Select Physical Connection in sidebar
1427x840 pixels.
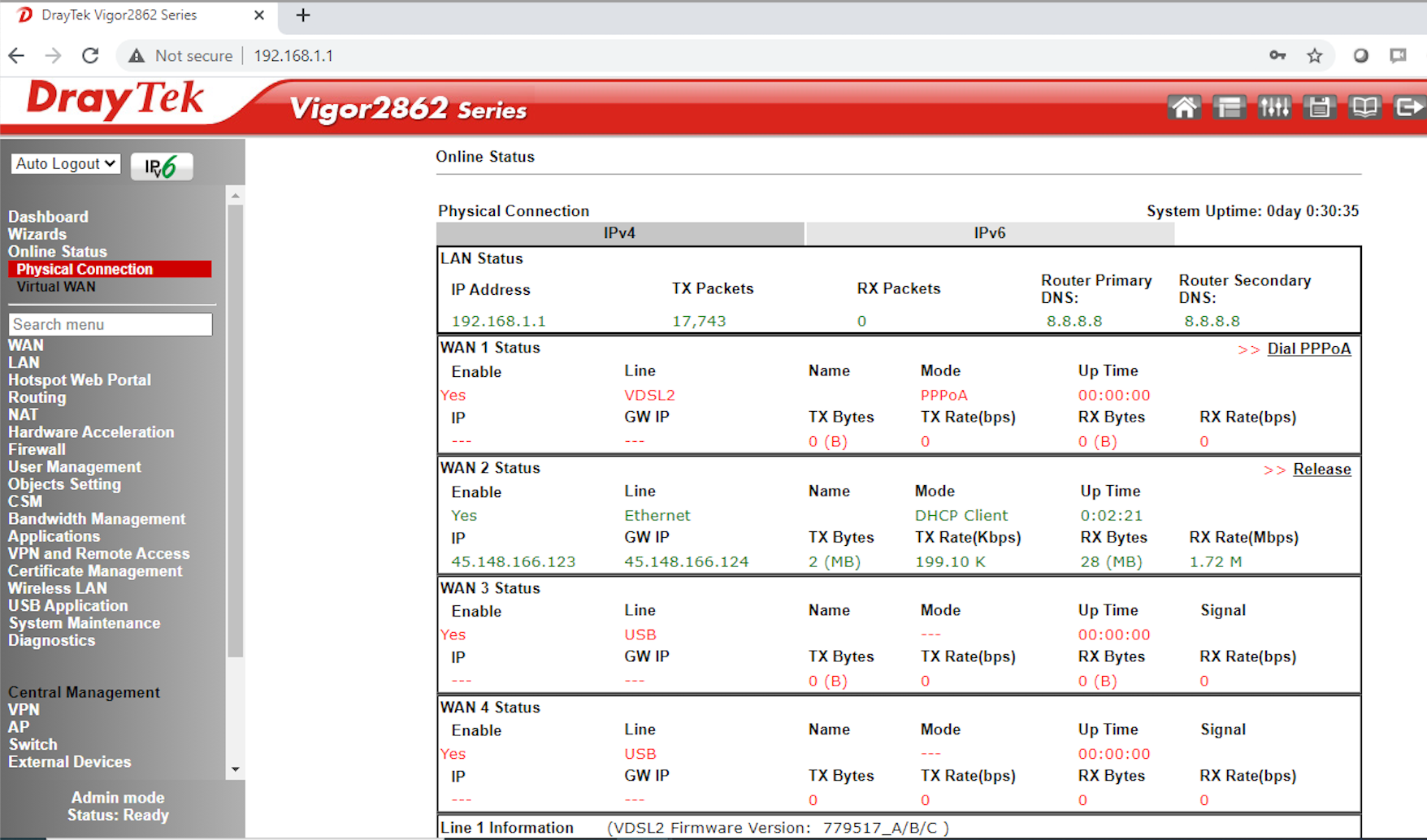pyautogui.click(x=110, y=269)
